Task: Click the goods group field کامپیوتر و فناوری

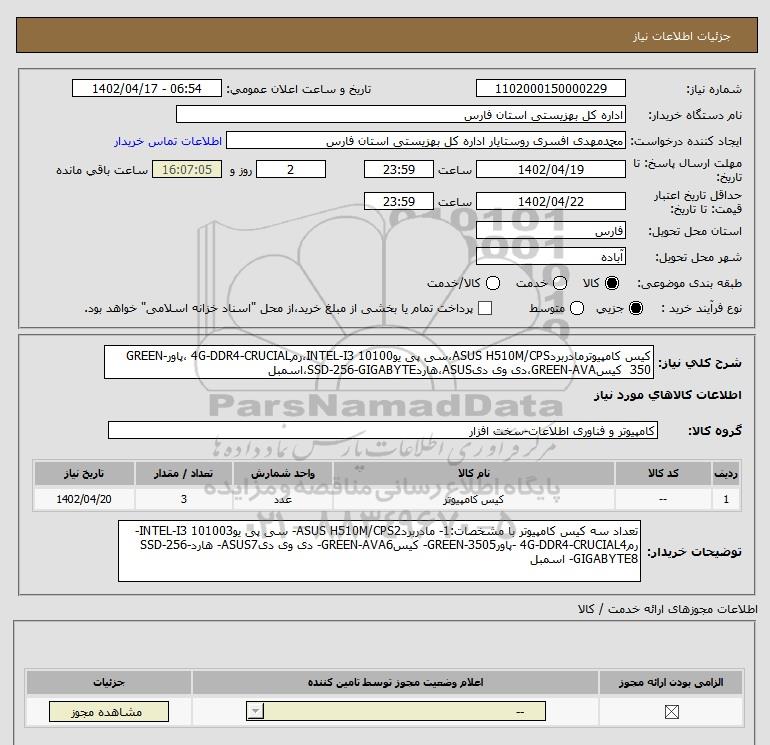Action: click(383, 430)
